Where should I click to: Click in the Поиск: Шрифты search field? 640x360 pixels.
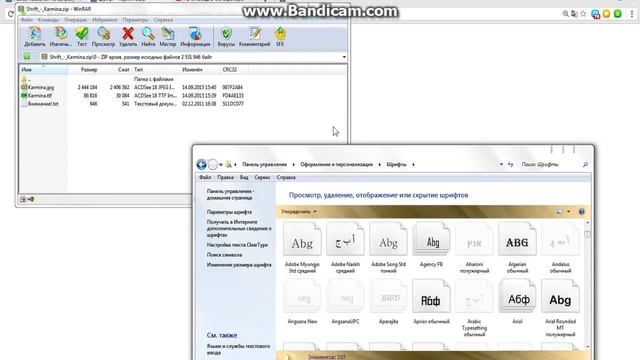click(550, 164)
